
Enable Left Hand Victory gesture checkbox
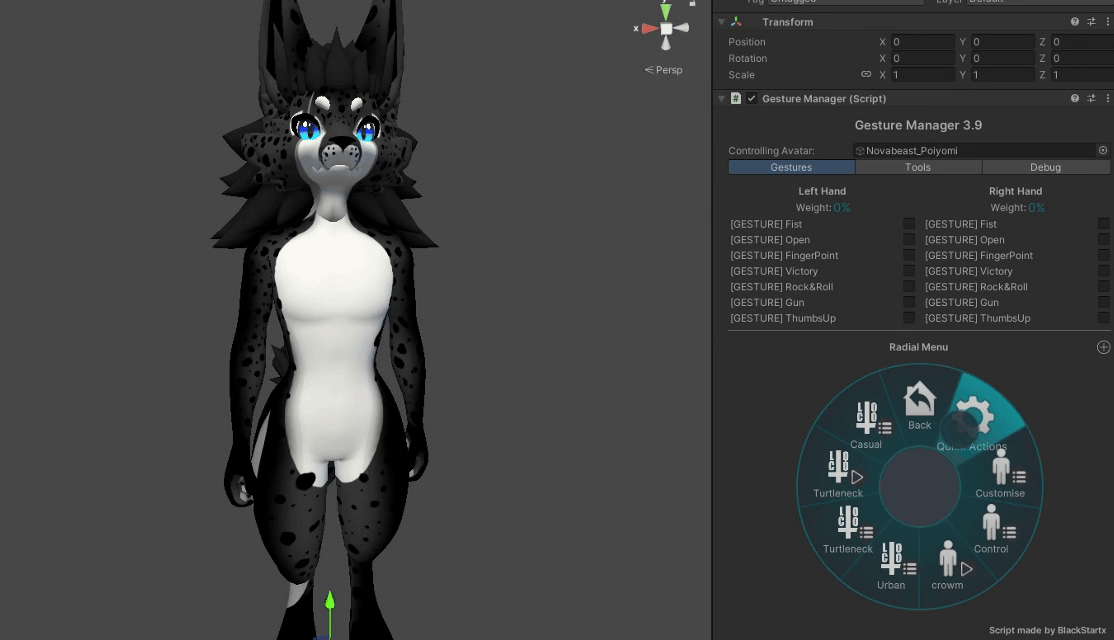coord(909,271)
